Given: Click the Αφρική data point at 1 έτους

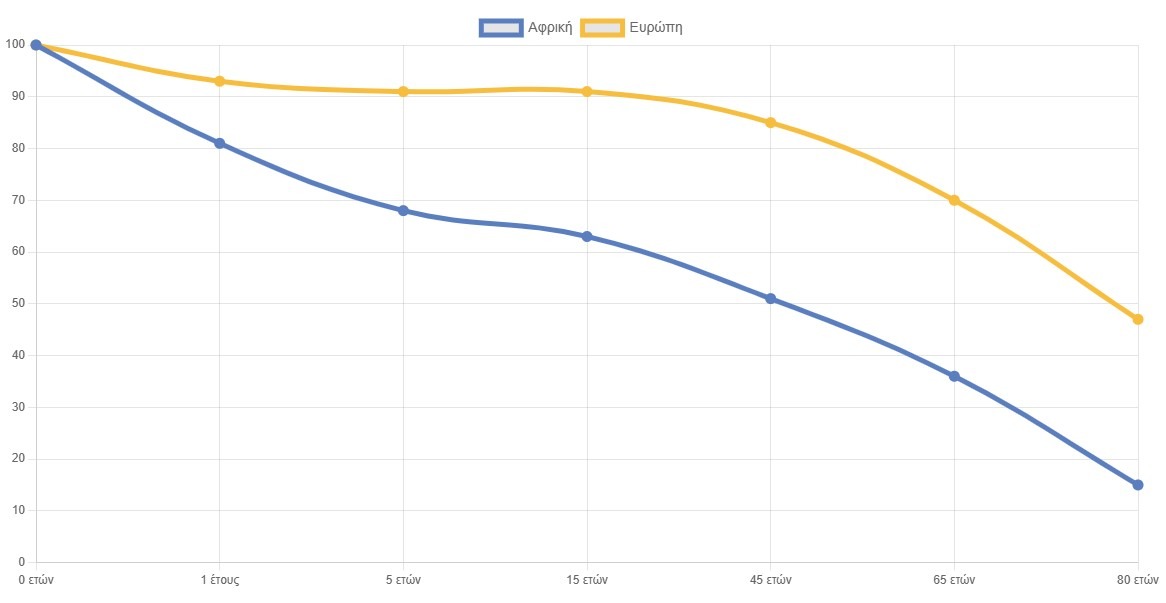Looking at the screenshot, I should pos(219,143).
